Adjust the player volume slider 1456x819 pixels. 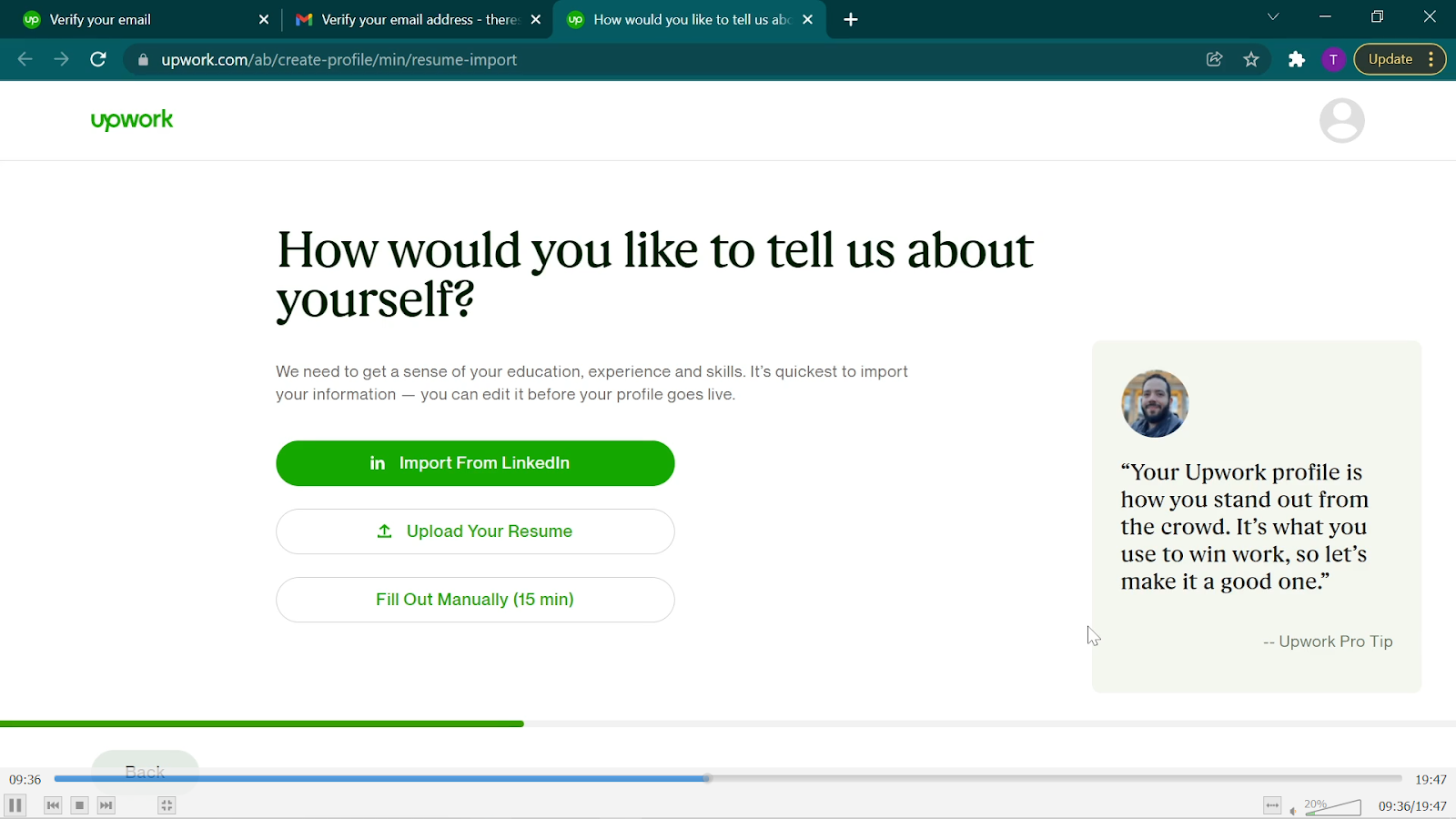pos(1333,806)
